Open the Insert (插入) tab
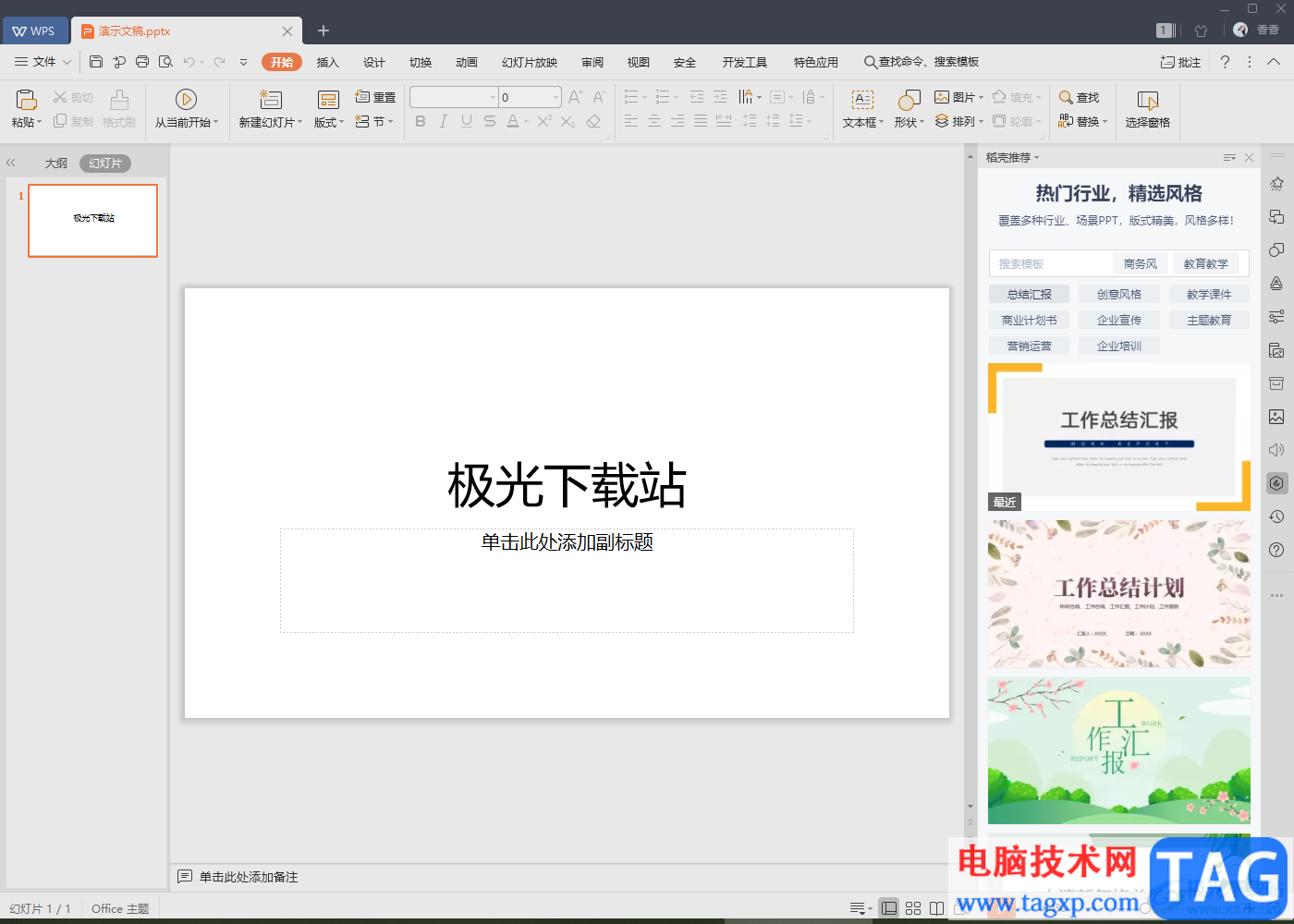Image resolution: width=1294 pixels, height=924 pixels. (x=328, y=62)
